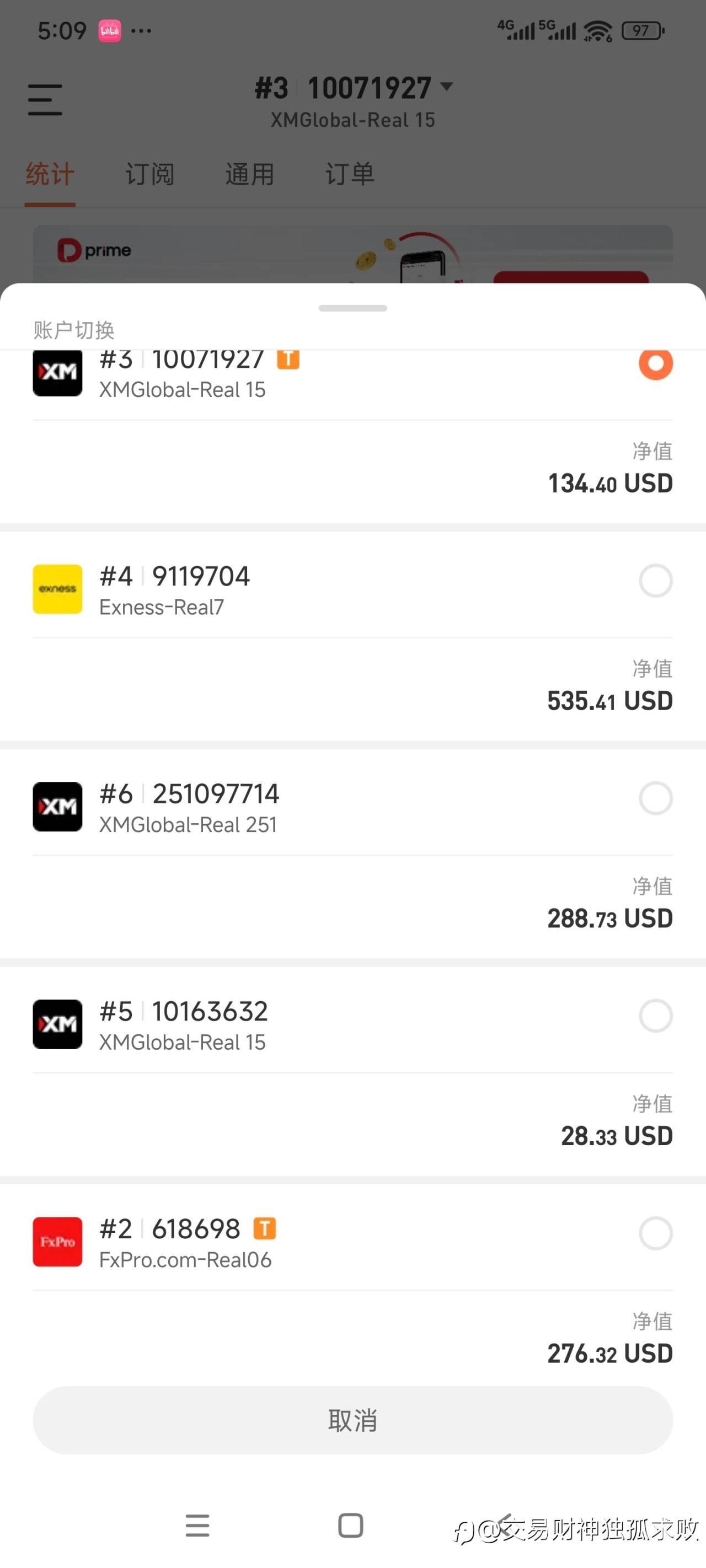Tap XM logo for account 10163632
Viewport: 706px width, 1568px height.
(x=57, y=1024)
